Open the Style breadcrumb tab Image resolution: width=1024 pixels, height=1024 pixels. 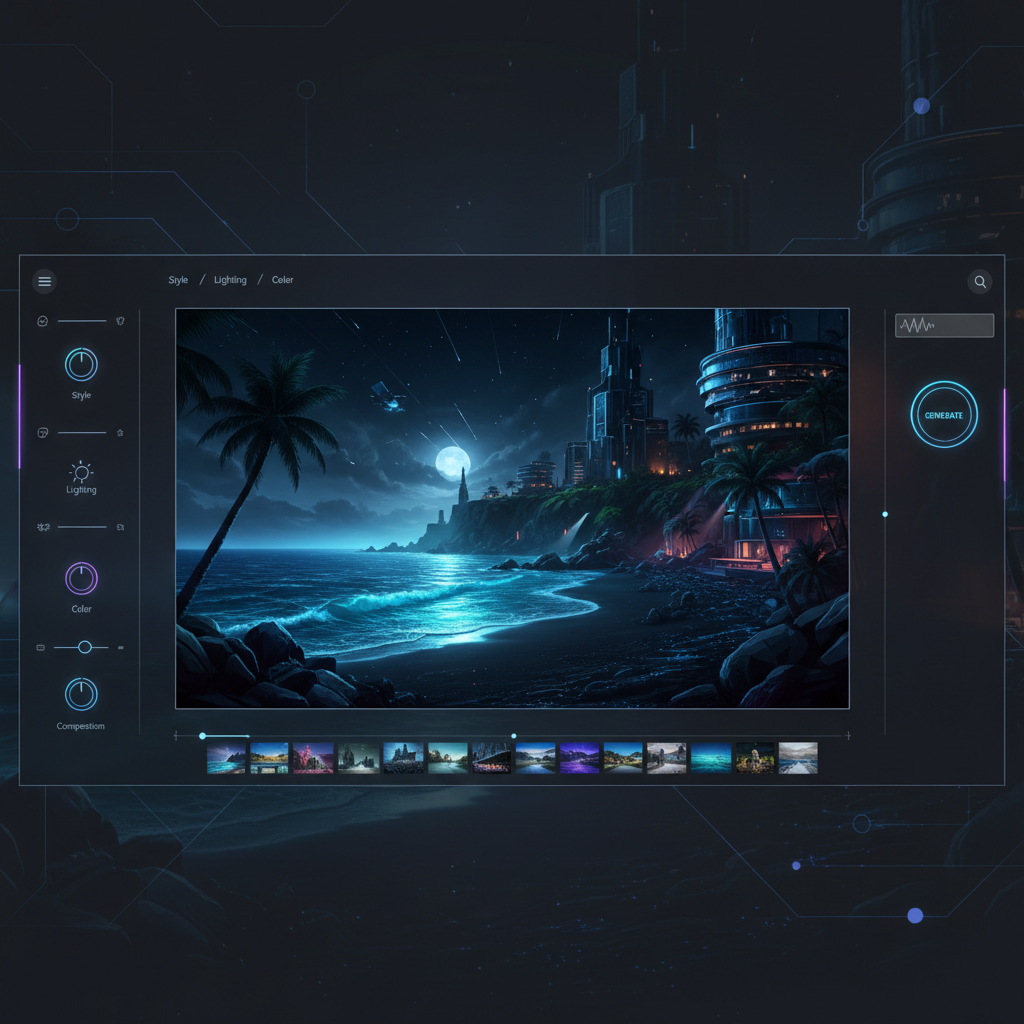[178, 280]
